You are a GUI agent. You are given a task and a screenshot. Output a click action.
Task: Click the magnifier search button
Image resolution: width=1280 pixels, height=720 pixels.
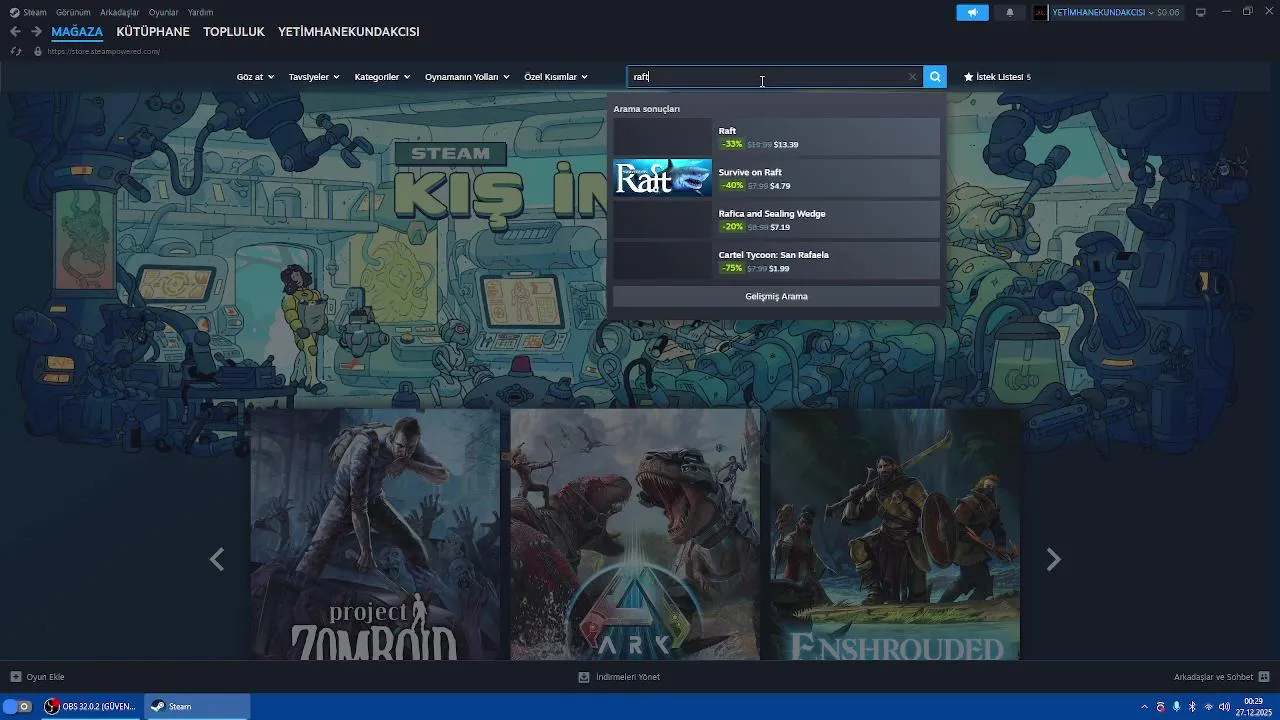coord(934,76)
